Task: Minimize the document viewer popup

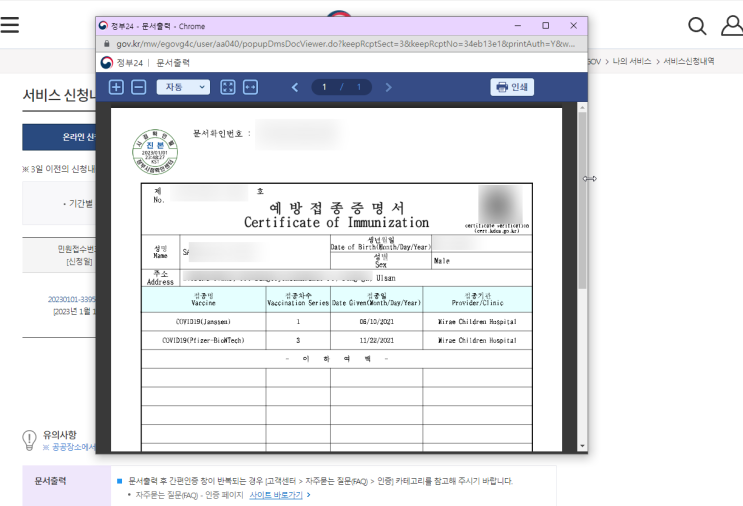Action: point(518,26)
